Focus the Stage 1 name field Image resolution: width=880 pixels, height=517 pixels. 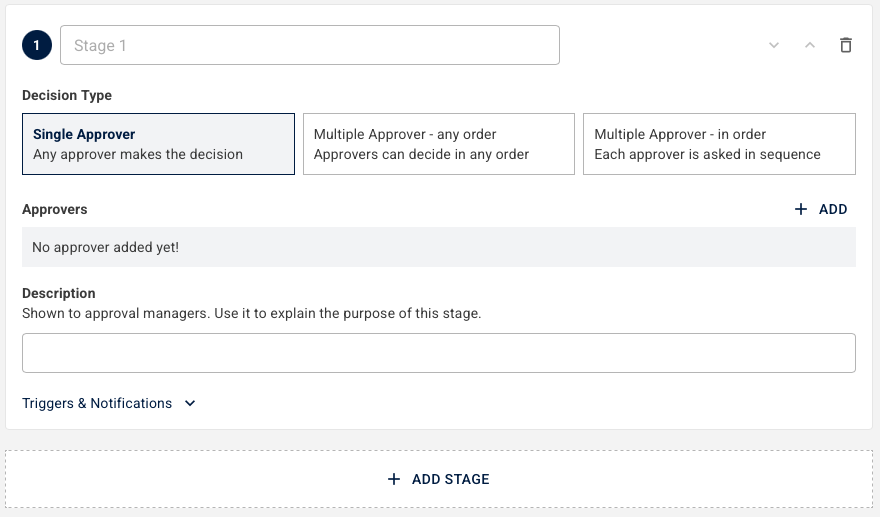click(x=310, y=45)
